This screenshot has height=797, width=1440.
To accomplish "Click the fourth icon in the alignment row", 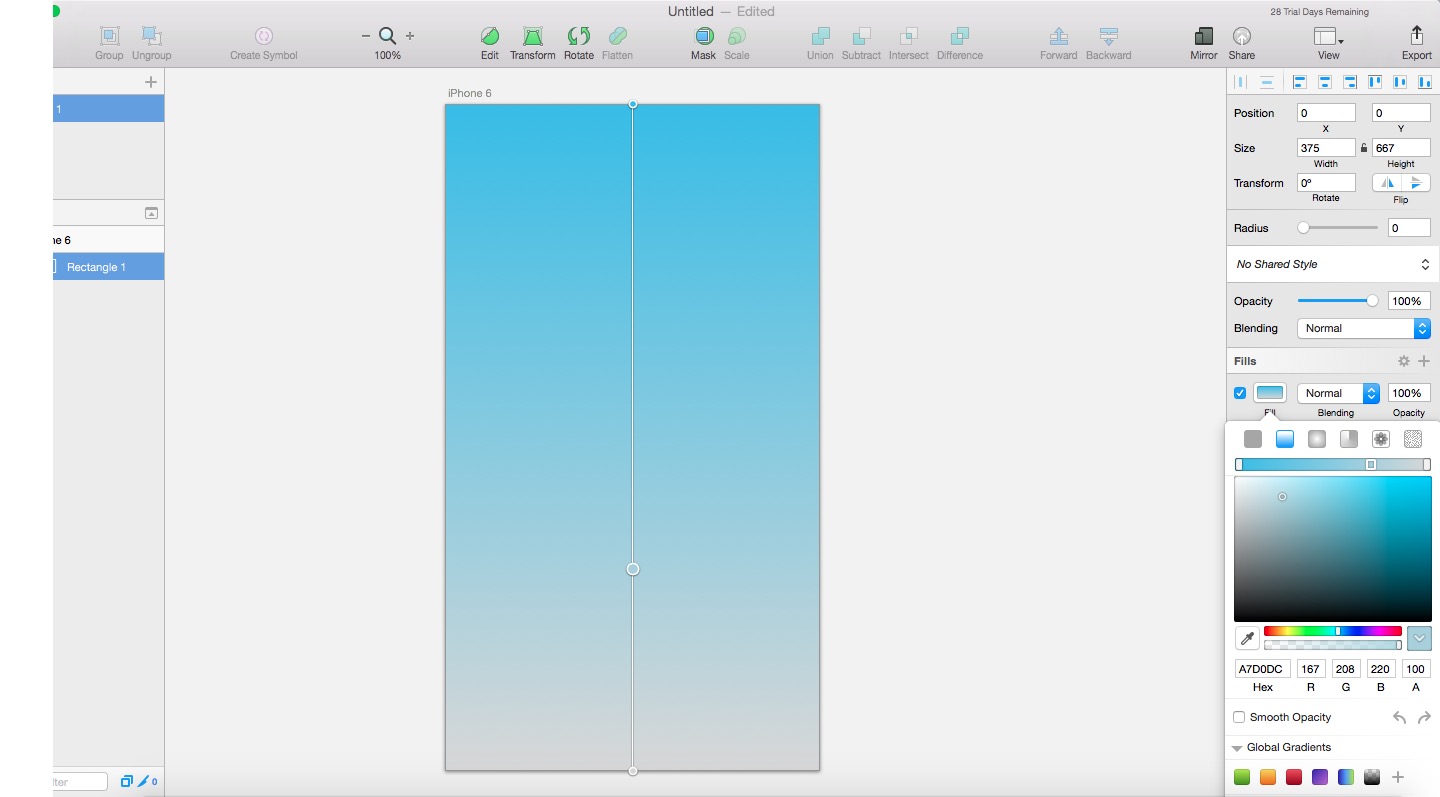I will [x=1325, y=82].
